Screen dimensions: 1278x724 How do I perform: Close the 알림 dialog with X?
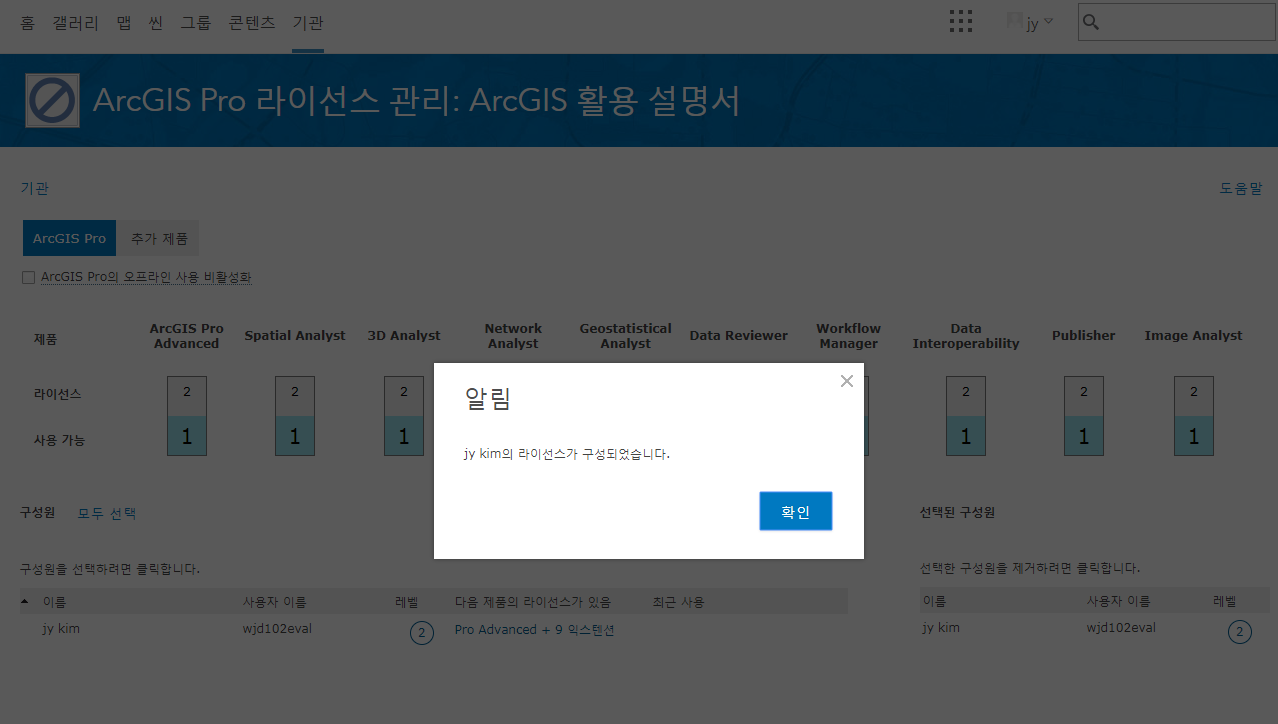(x=847, y=381)
